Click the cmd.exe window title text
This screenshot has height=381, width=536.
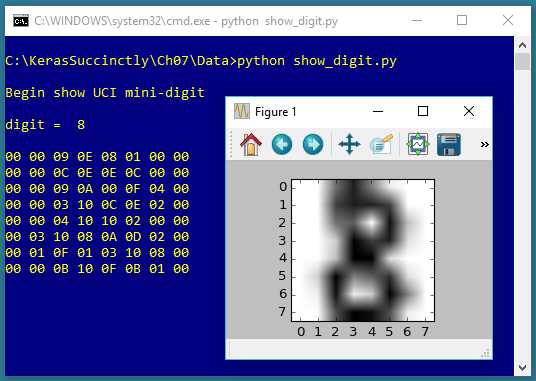pos(186,21)
